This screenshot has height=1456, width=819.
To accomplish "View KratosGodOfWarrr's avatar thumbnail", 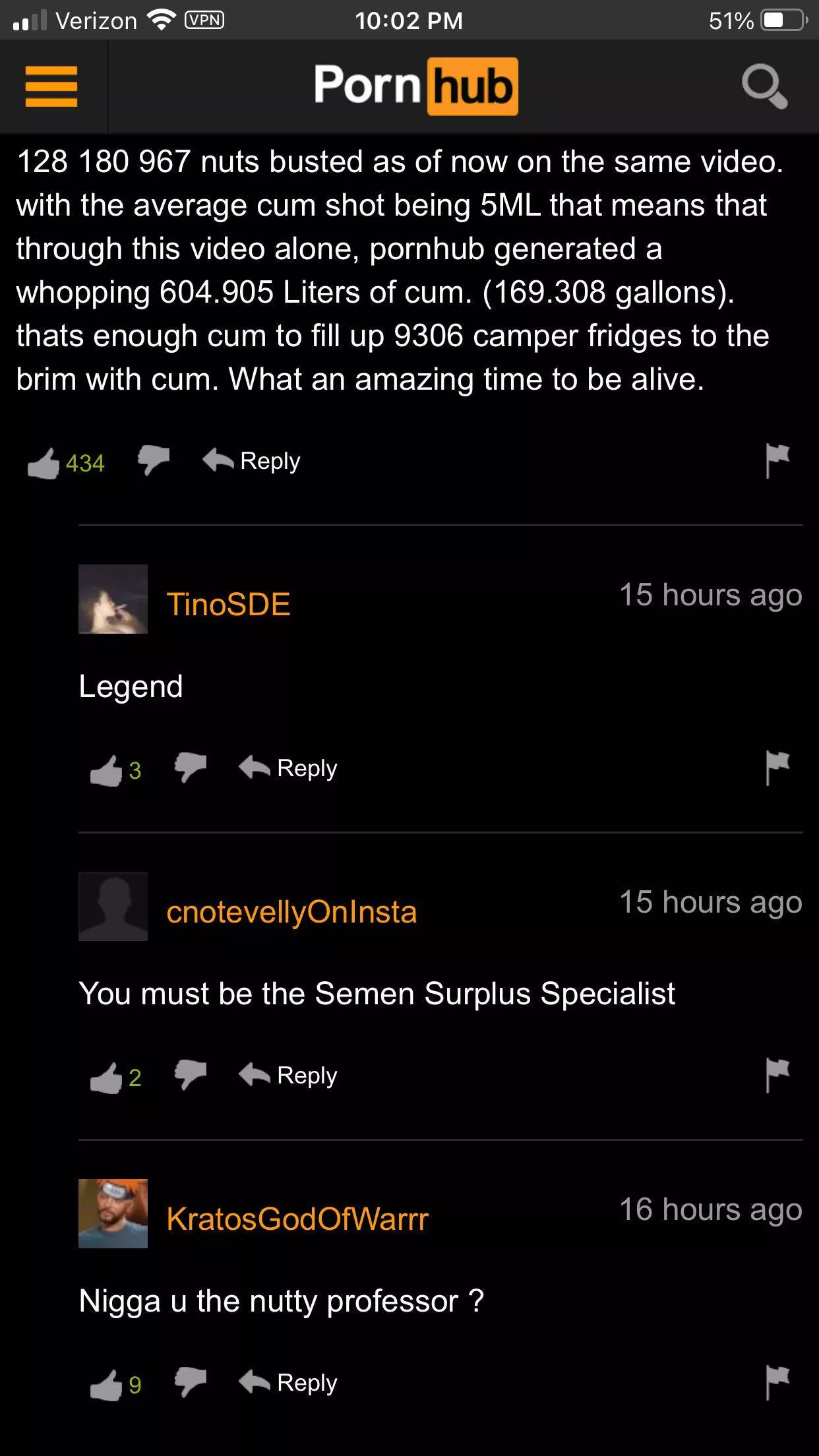I will pos(113,1213).
